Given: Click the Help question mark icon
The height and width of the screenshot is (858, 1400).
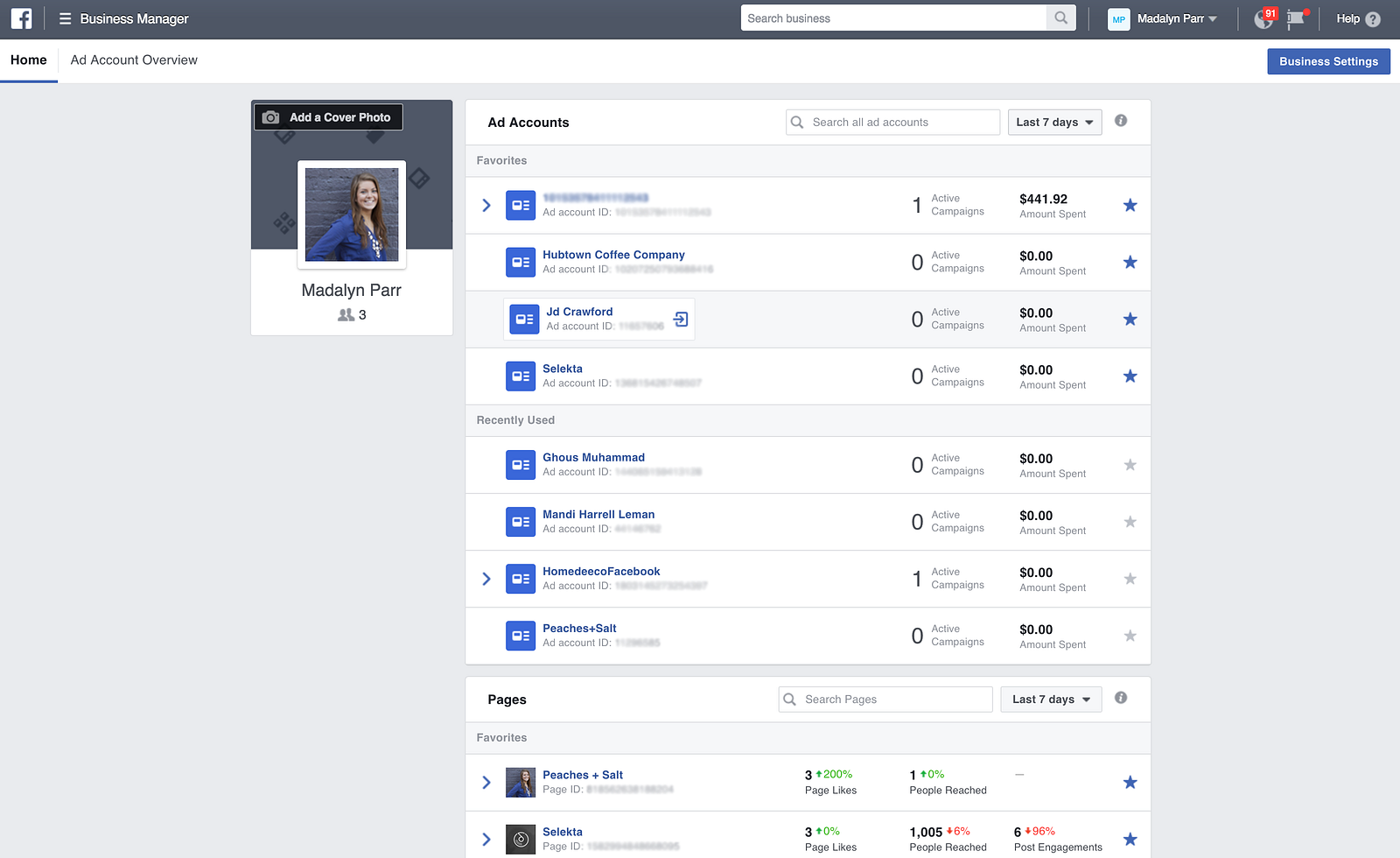Looking at the screenshot, I should pos(1373,19).
